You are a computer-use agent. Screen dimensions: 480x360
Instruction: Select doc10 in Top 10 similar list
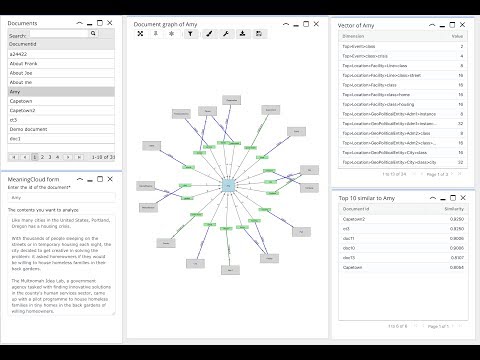[403, 248]
